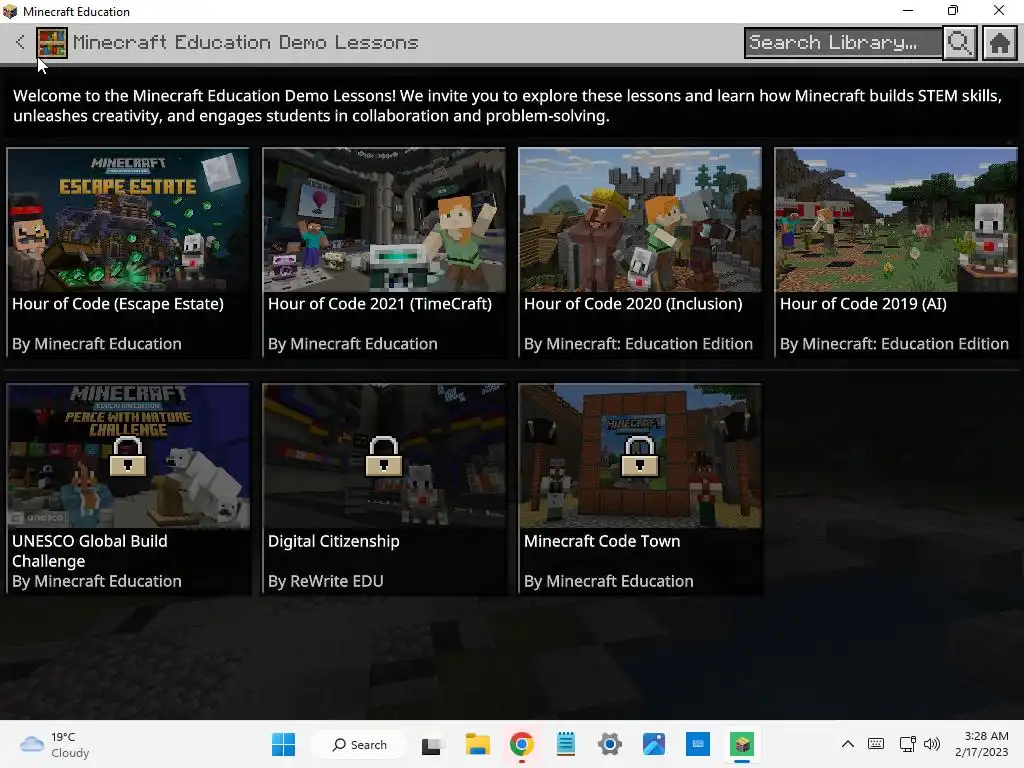
Task: Click 'By ReWrite EDU' author text
Action: tap(326, 581)
